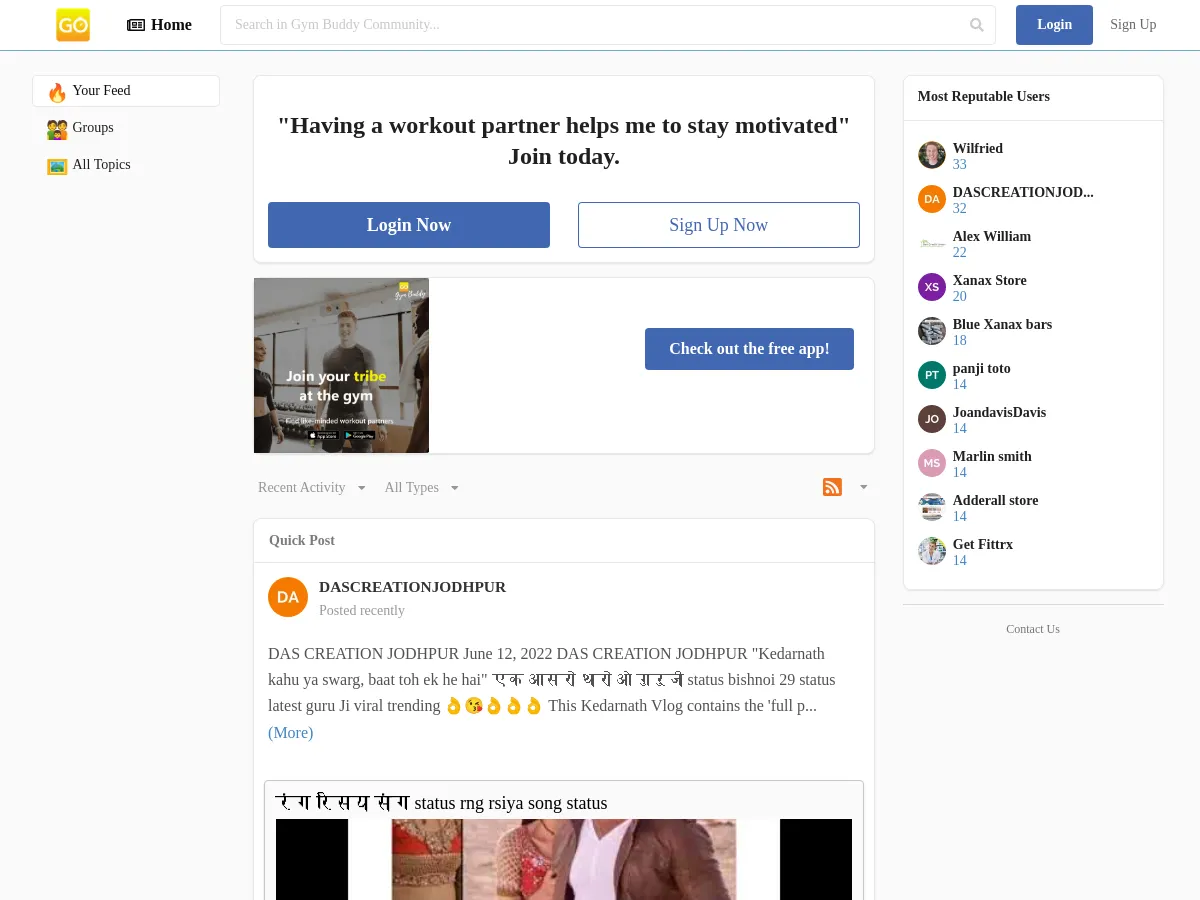Click DASCREATIONJODHPUR's orange post avatar
The height and width of the screenshot is (900, 1200).
click(x=288, y=597)
